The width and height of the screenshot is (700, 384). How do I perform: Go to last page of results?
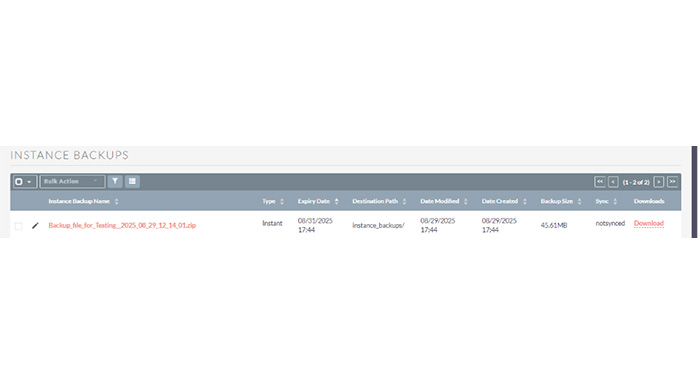(x=672, y=182)
